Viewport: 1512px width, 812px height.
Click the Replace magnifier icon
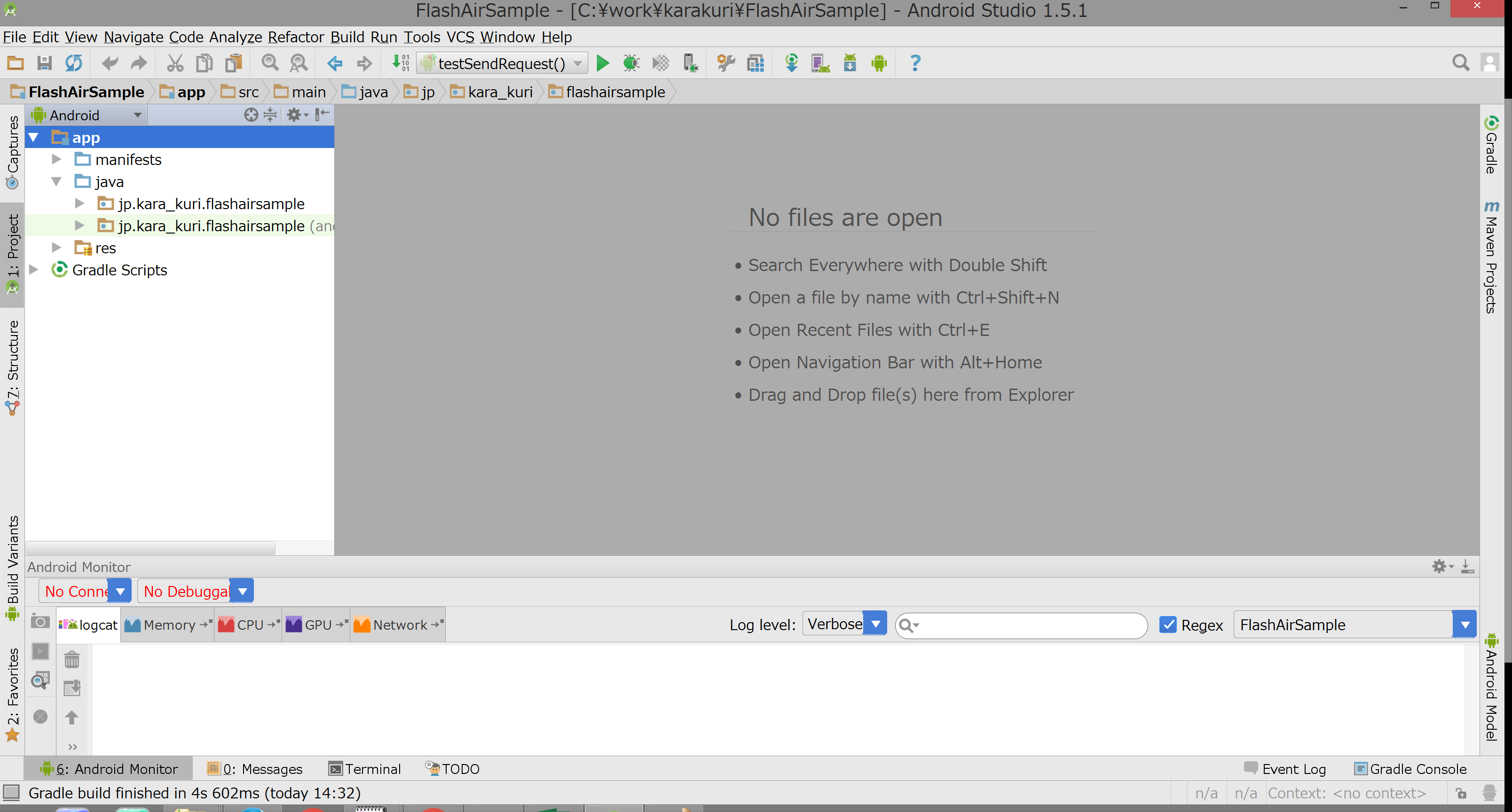pyautogui.click(x=299, y=63)
